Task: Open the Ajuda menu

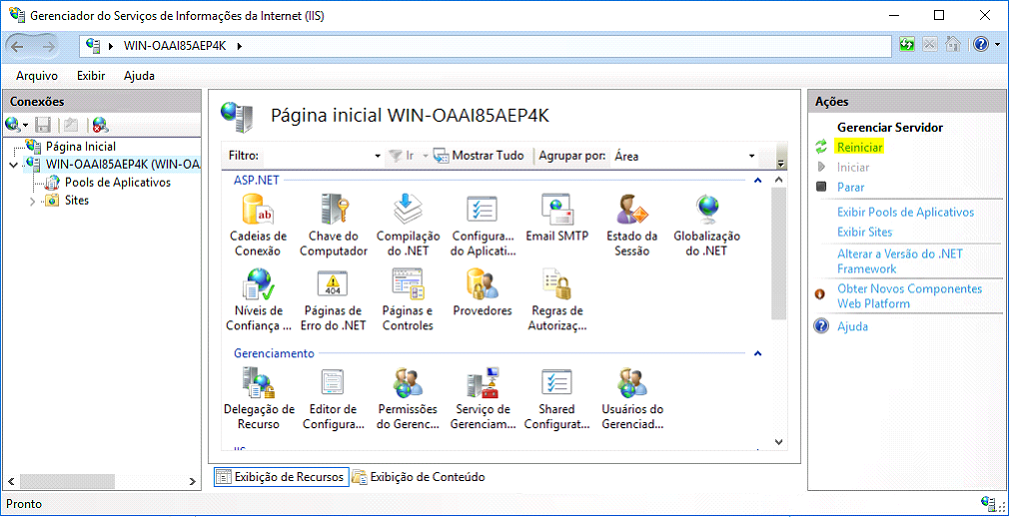Action: (x=139, y=76)
